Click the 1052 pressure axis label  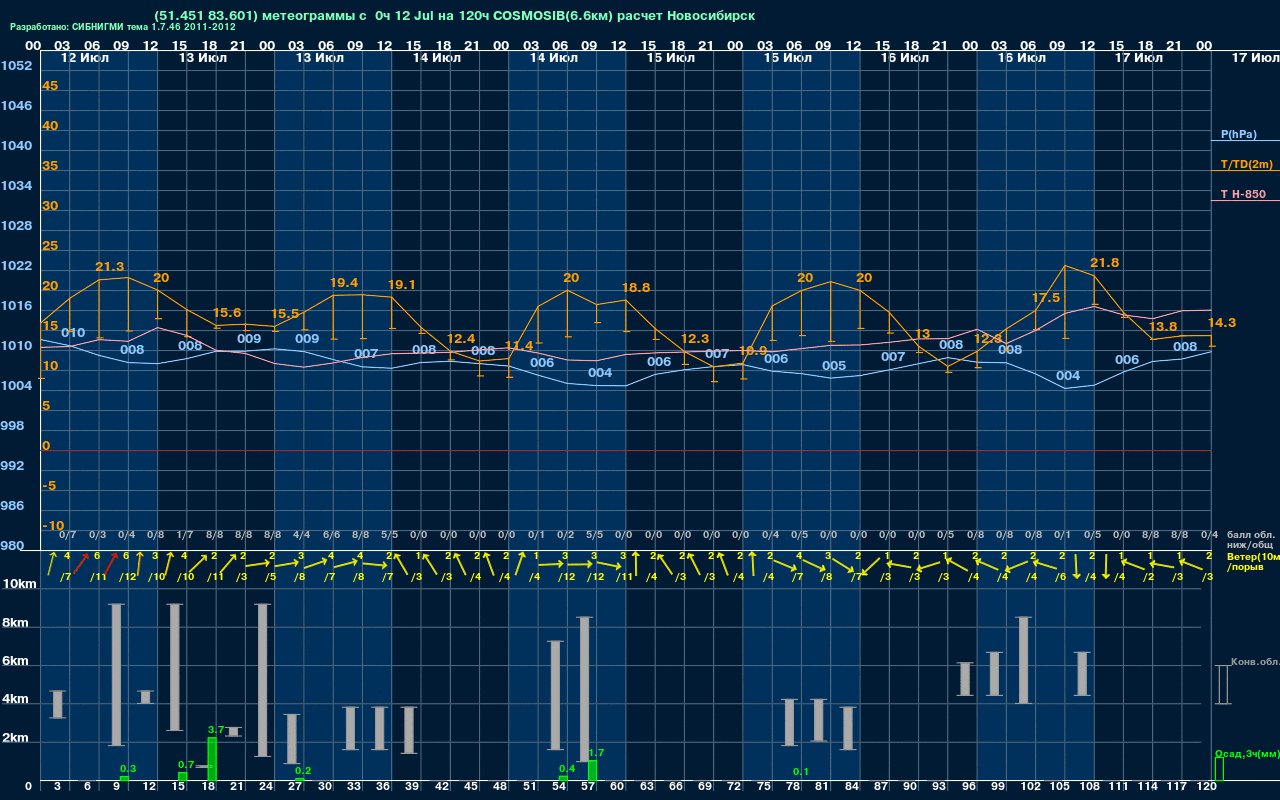[16, 66]
